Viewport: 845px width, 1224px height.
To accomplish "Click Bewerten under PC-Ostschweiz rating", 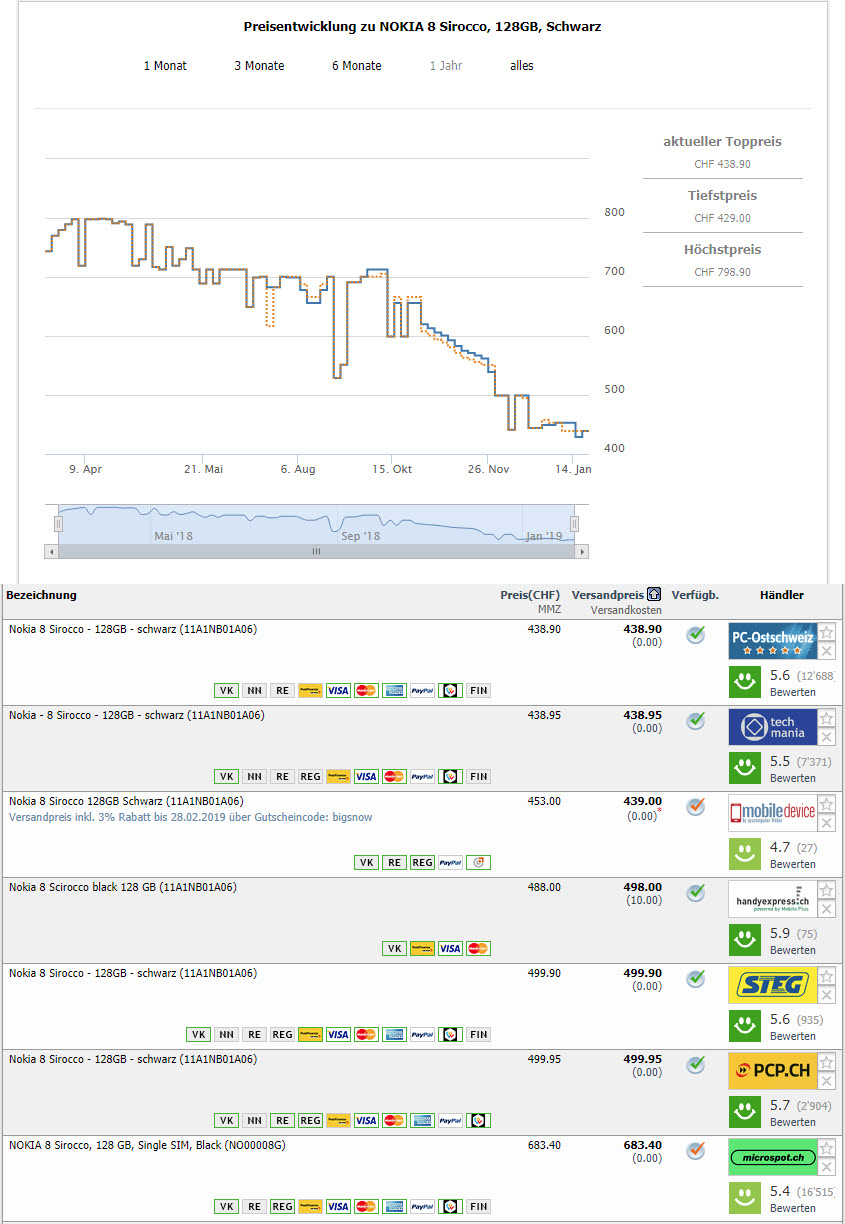I will pos(793,692).
